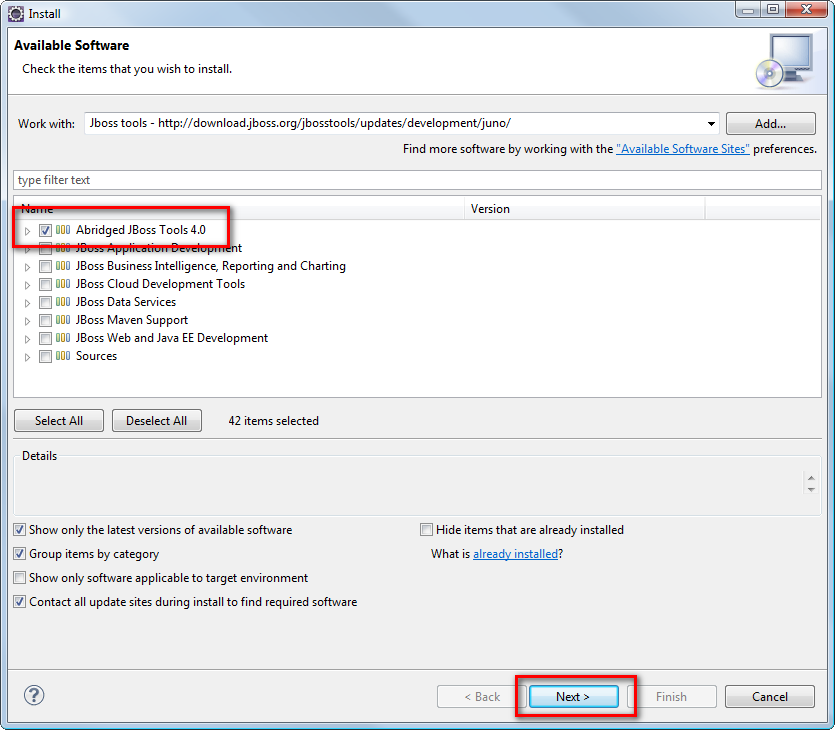The image size is (835, 730).
Task: Click the JBoss Web and Java EE category icon
Action: [63, 338]
